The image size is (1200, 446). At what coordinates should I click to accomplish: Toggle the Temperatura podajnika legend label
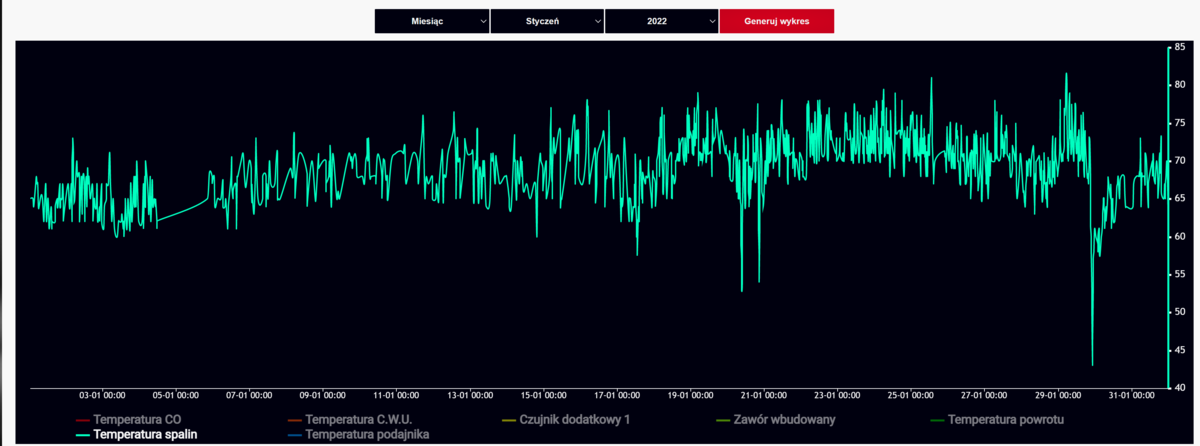coord(367,435)
